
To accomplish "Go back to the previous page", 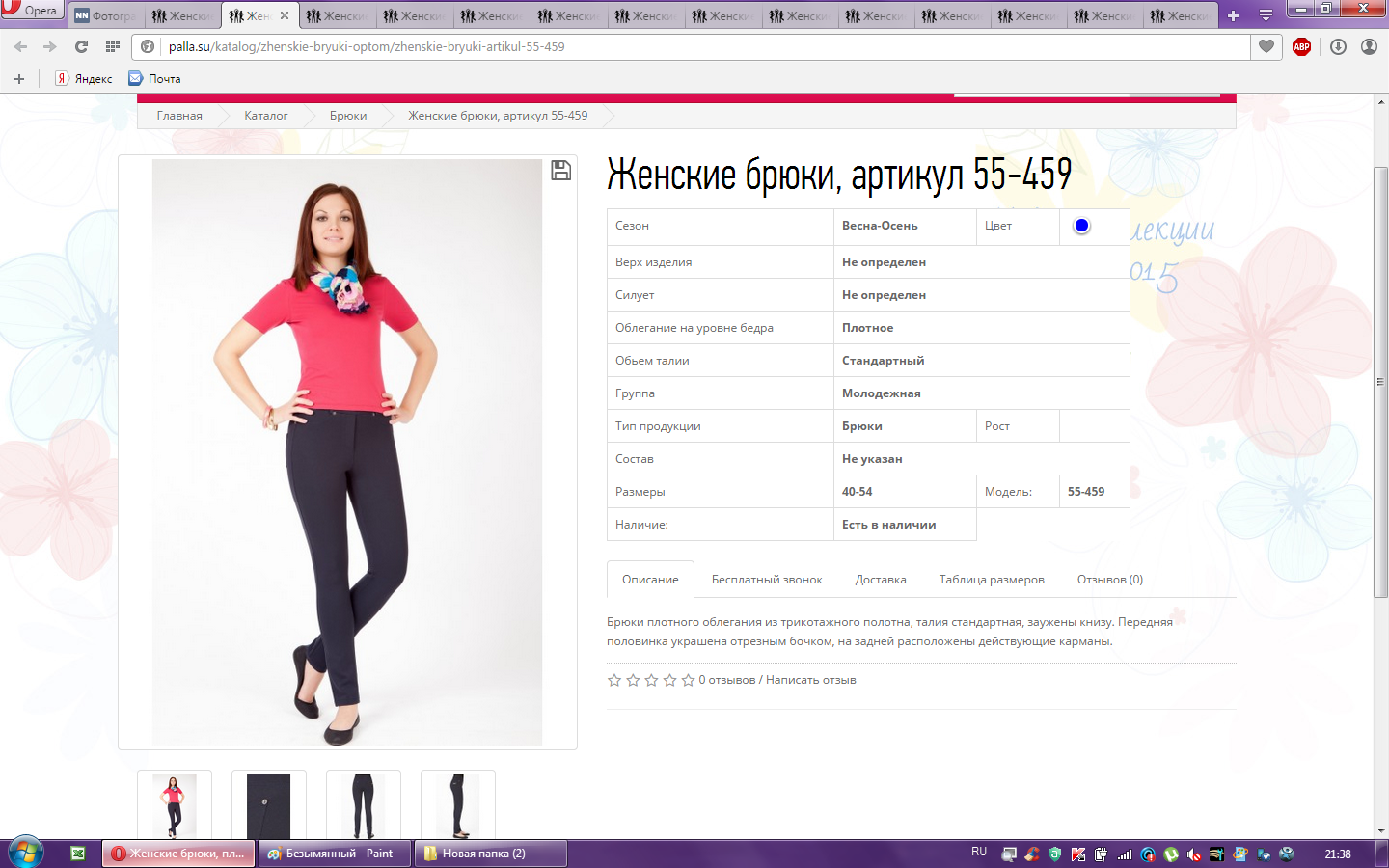I will tap(20, 46).
